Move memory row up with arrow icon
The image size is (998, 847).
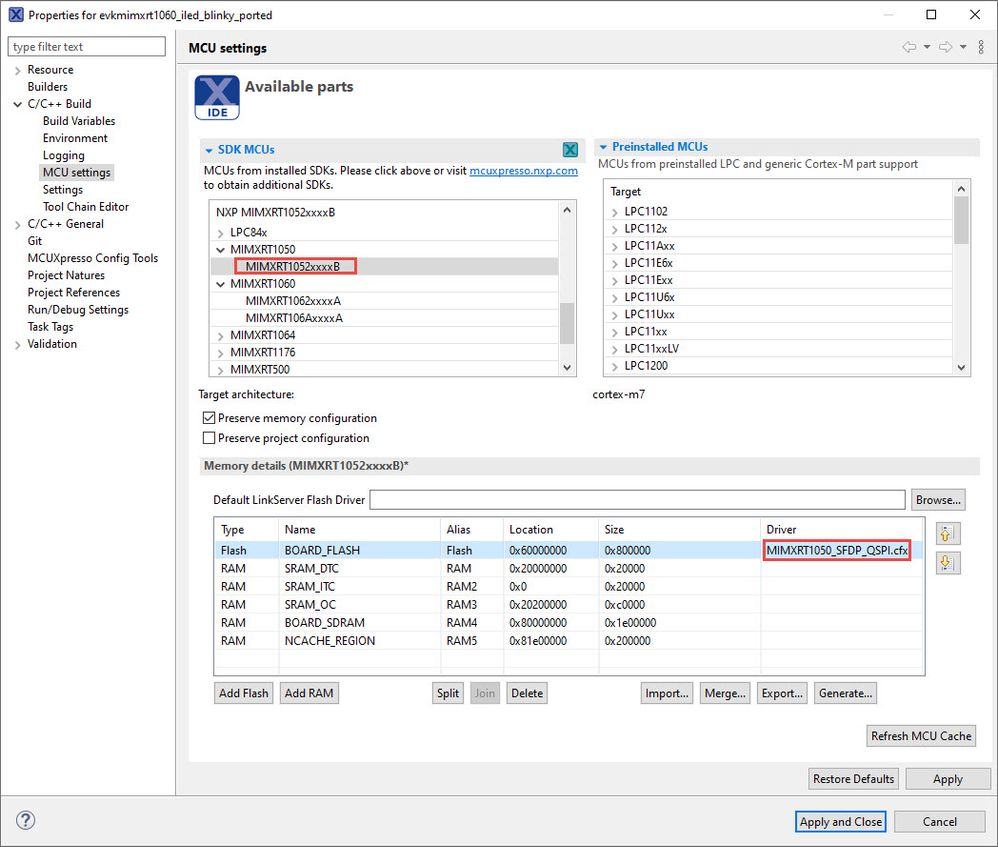click(x=947, y=534)
